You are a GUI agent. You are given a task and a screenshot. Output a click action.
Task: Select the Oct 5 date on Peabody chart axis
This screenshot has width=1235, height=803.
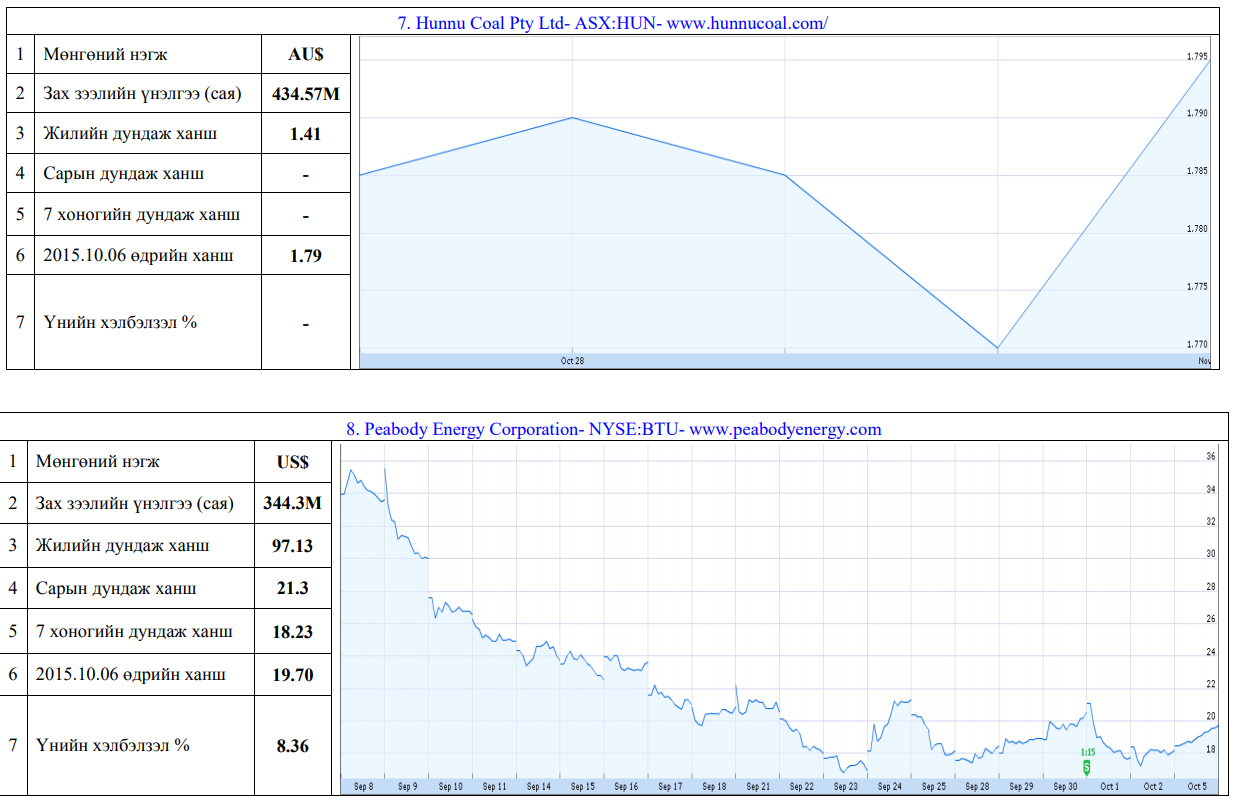pos(1197,787)
